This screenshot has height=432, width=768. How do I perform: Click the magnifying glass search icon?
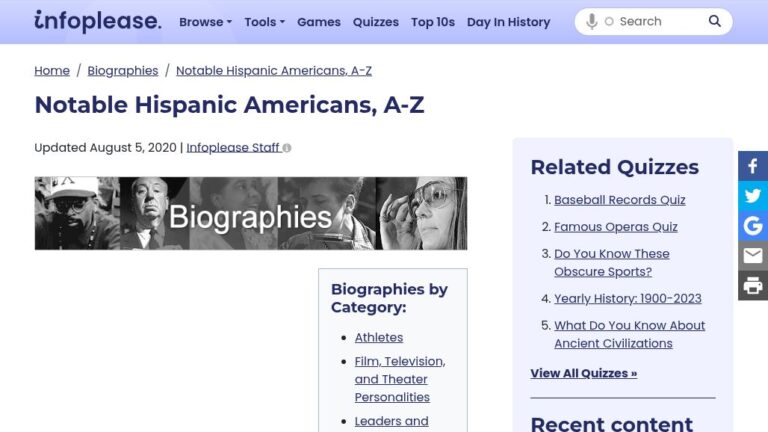coord(715,21)
